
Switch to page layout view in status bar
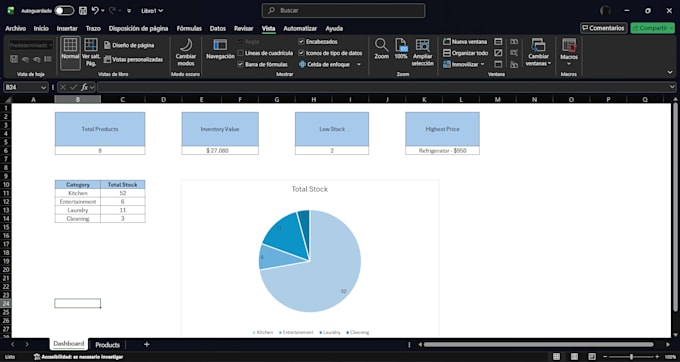pyautogui.click(x=574, y=357)
